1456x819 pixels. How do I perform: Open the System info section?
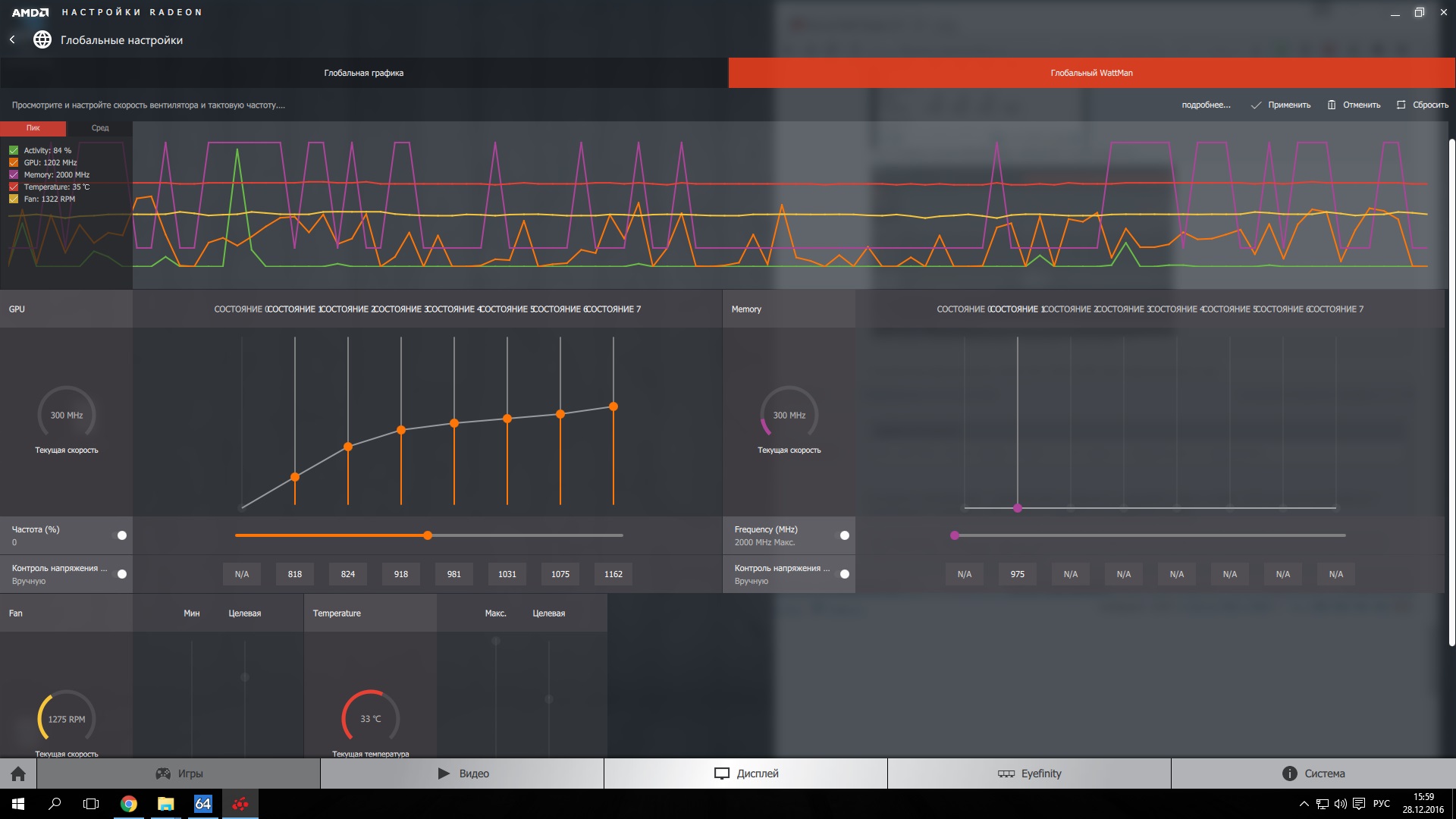(x=1313, y=773)
